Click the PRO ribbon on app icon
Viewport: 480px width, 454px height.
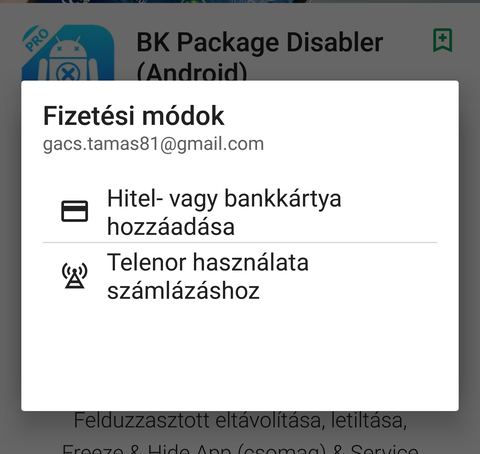(36, 39)
